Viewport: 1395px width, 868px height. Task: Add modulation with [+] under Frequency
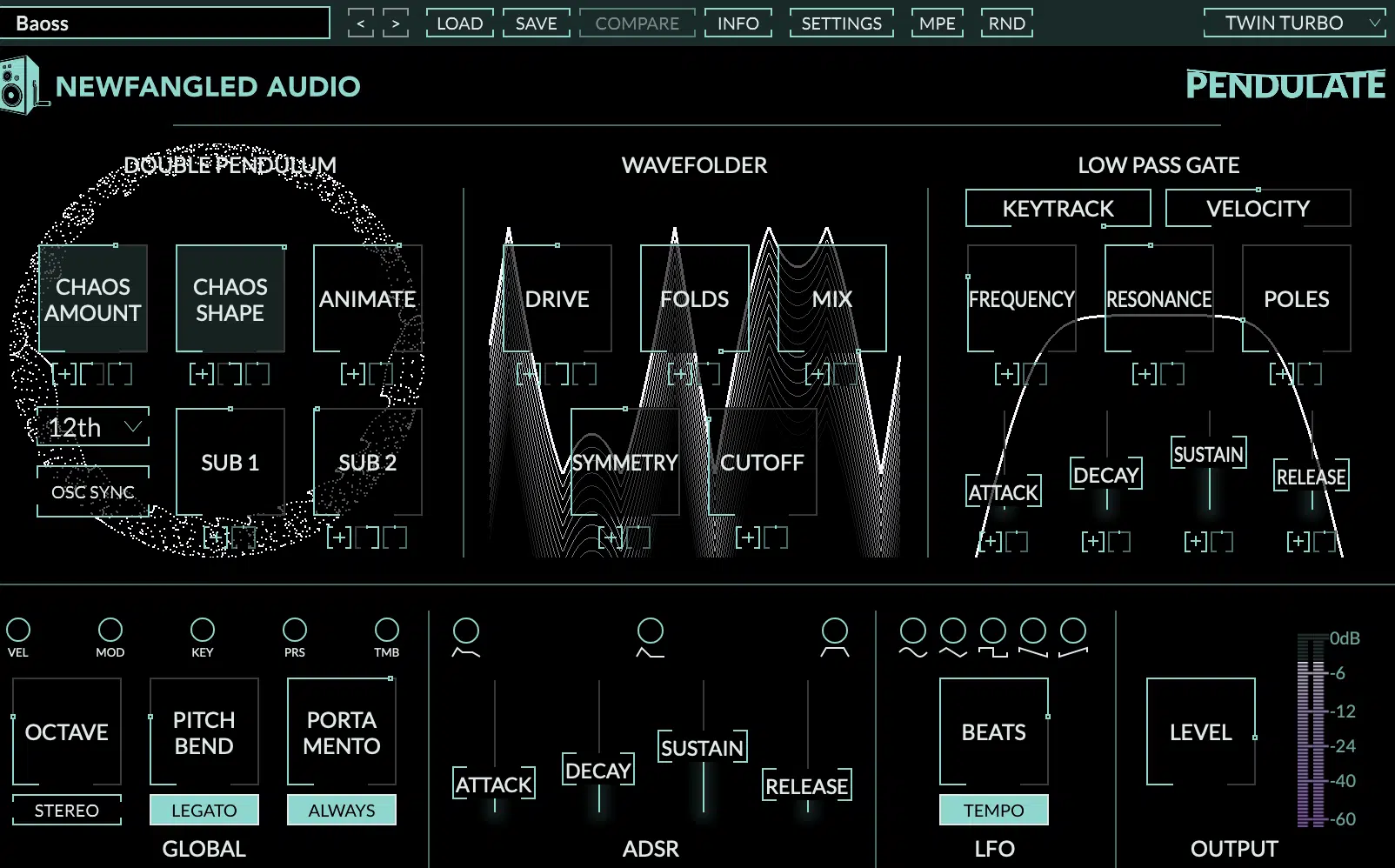point(1007,374)
